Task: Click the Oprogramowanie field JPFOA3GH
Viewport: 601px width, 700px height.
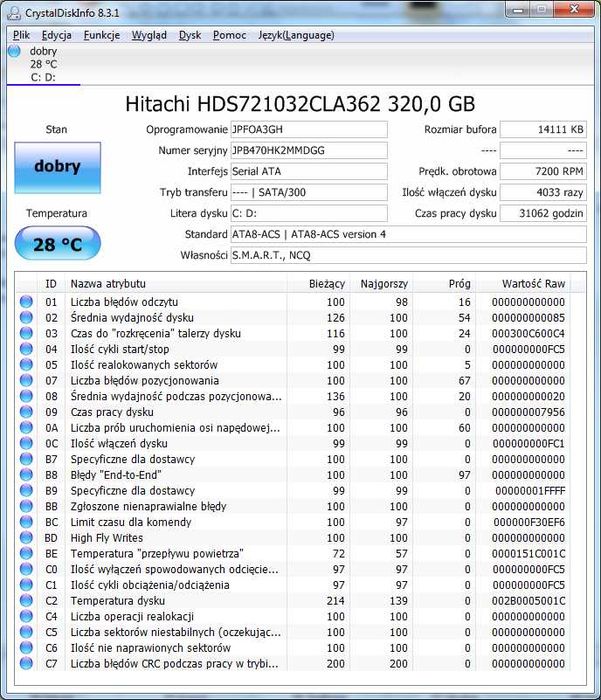Action: pyautogui.click(x=309, y=129)
